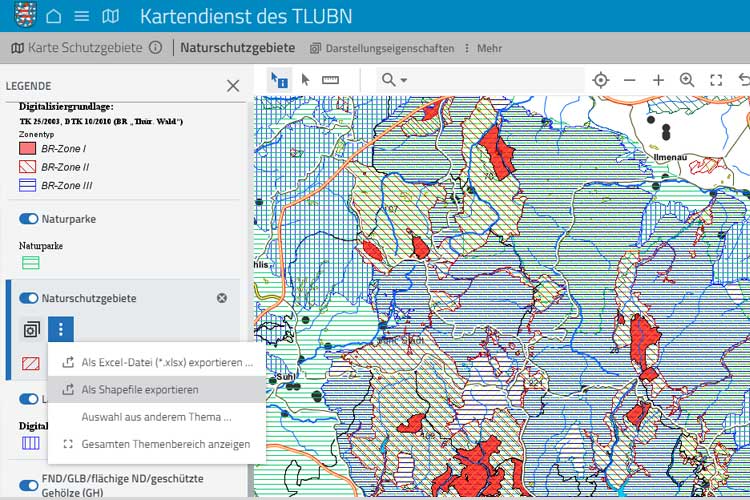The height and width of the screenshot is (500, 750).
Task: Click the Thüringen coat of arms logo
Action: [25, 15]
